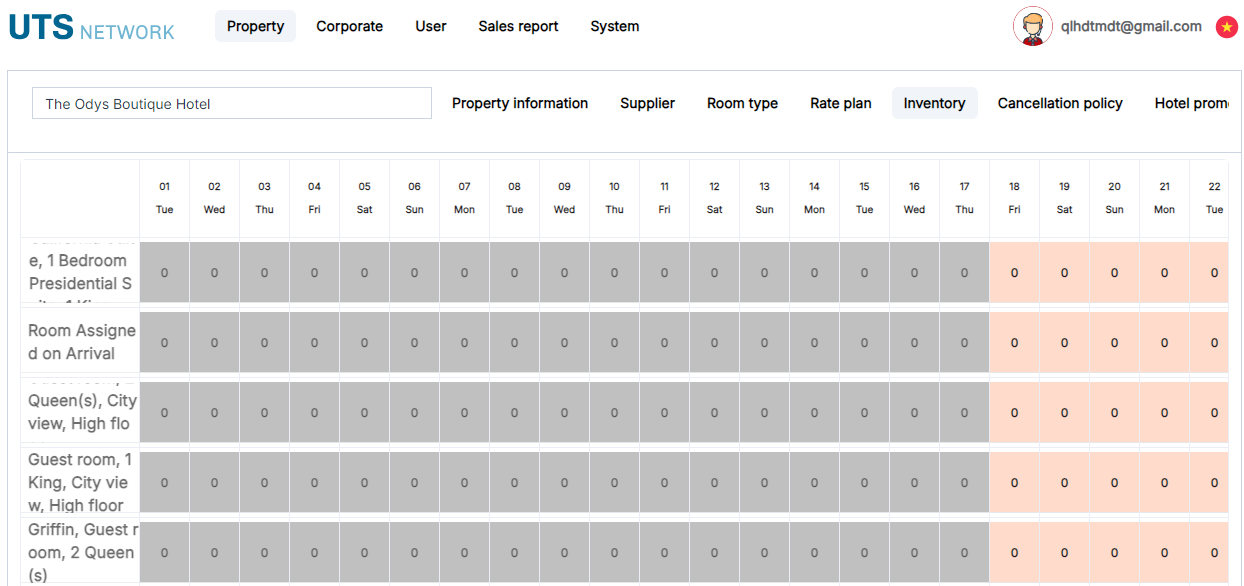This screenshot has width=1244, height=586.
Task: Click the 04 Fri date header
Action: click(x=315, y=198)
